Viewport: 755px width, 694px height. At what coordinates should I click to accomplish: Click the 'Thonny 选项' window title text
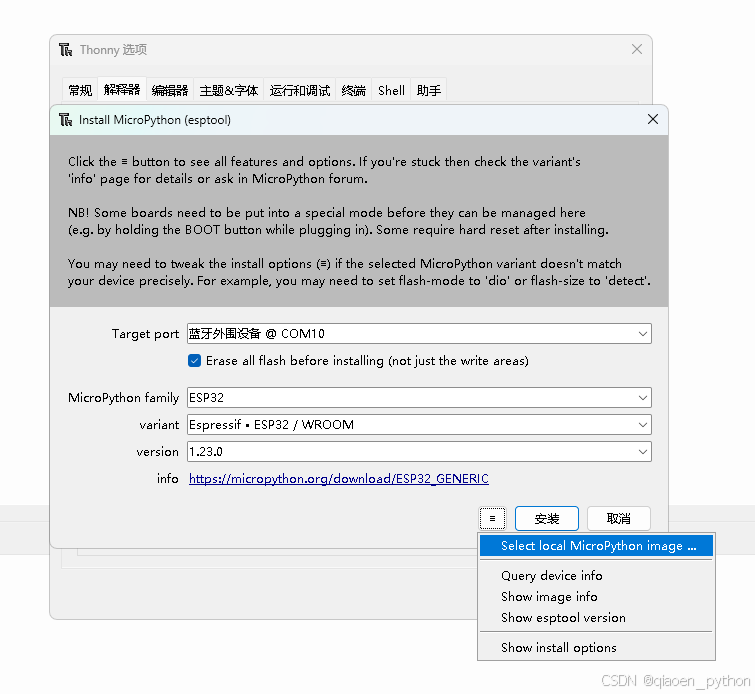point(113,50)
